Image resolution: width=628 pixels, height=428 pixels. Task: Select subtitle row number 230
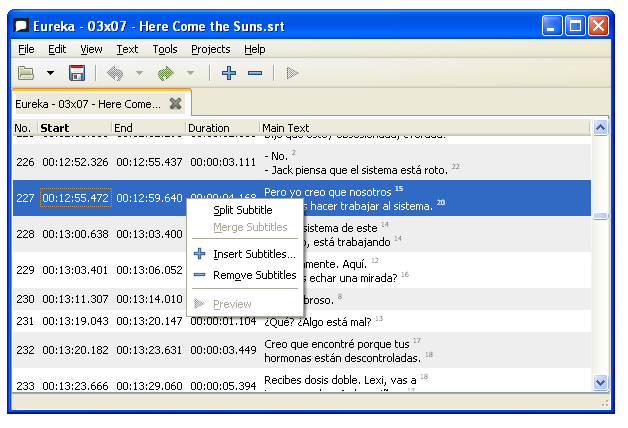(x=25, y=299)
